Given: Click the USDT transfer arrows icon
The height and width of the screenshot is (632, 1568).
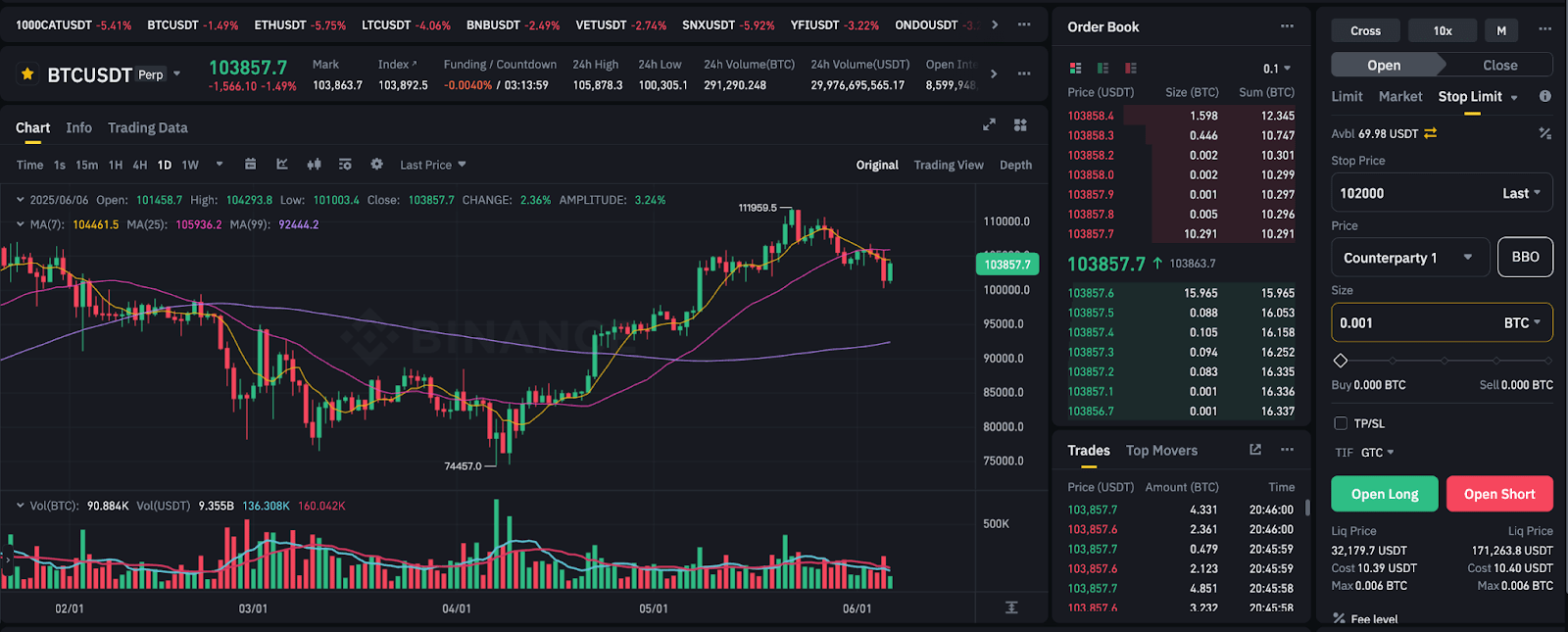Looking at the screenshot, I should pos(1431,133).
